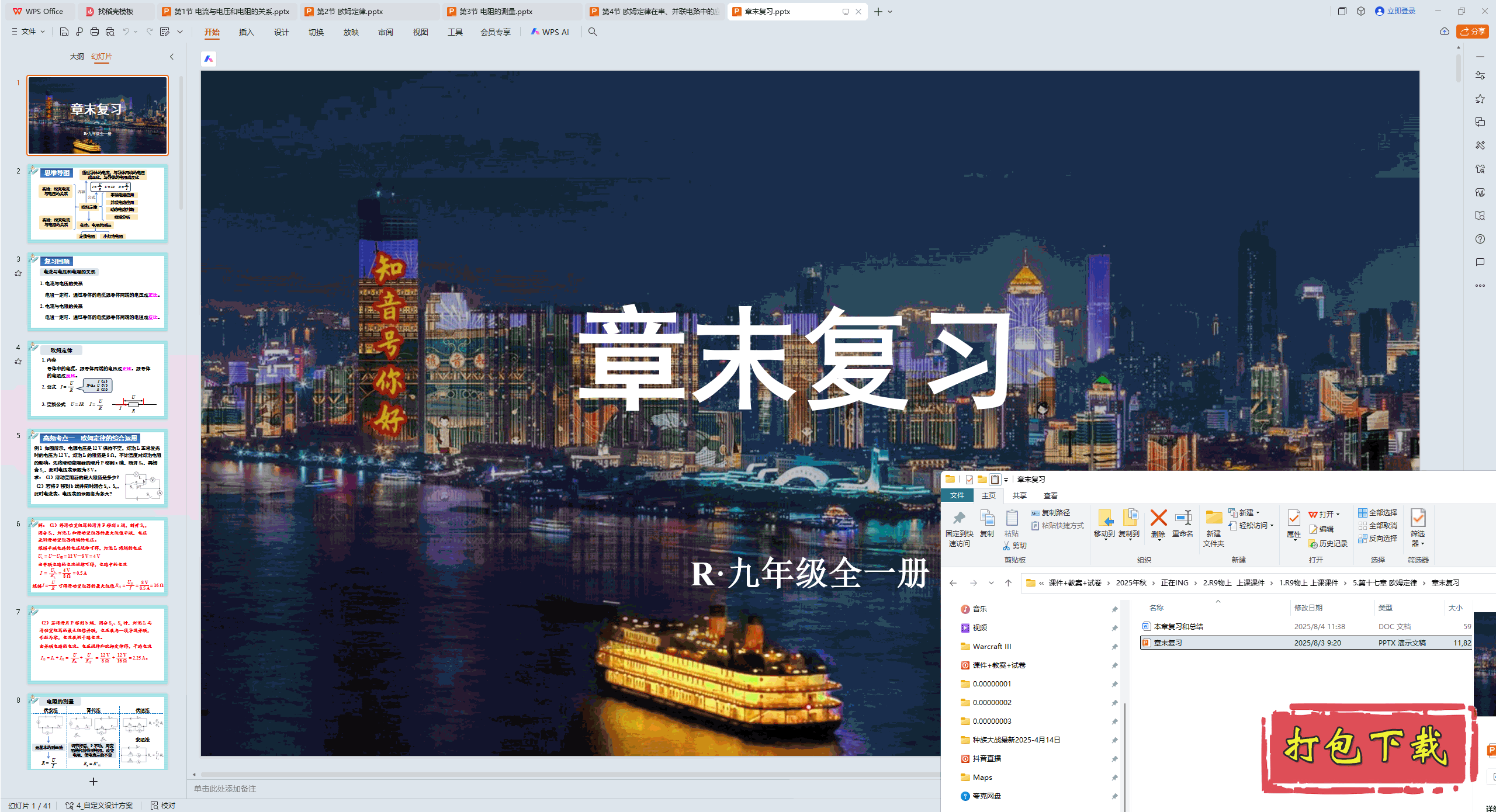Click the Undo arrow icon
This screenshot has width=1496, height=812.
click(126, 32)
